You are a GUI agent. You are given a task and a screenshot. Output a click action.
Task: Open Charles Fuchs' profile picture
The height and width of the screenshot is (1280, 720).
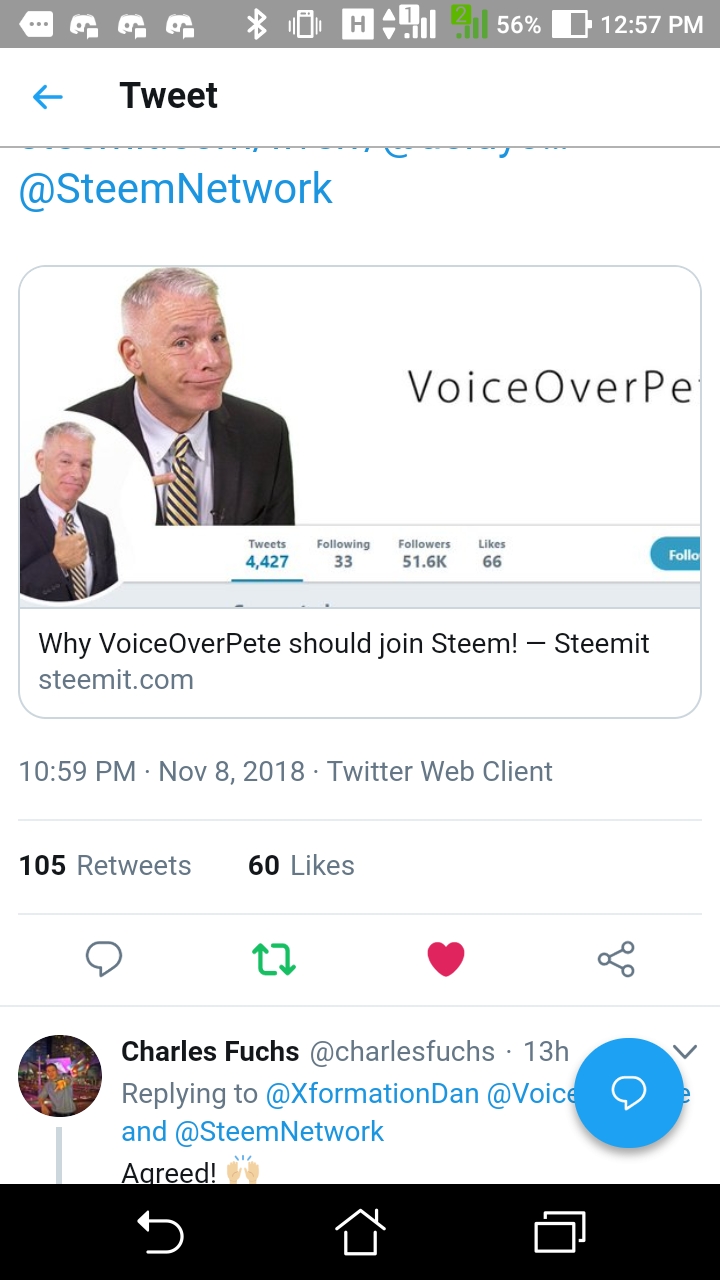pos(60,1076)
